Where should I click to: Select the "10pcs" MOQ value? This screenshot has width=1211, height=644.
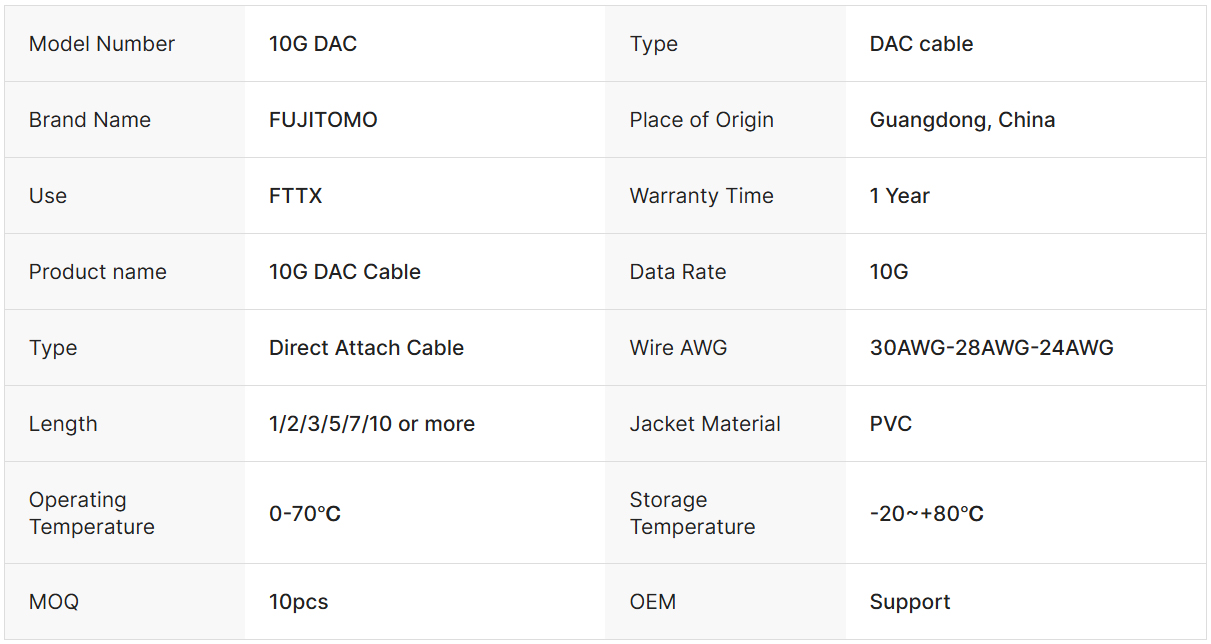299,602
